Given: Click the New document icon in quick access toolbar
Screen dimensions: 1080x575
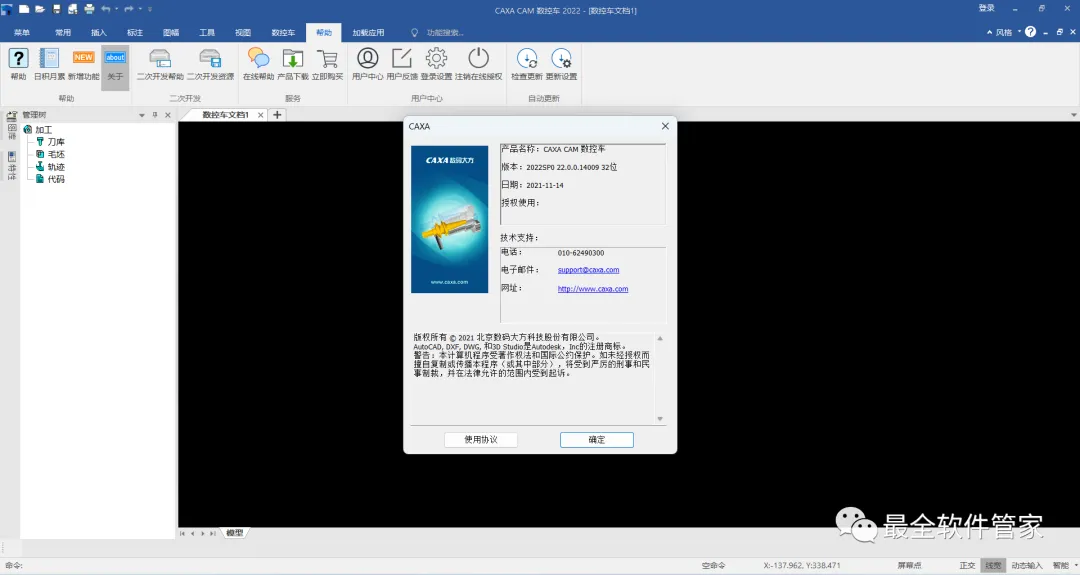Looking at the screenshot, I should tap(23, 9).
